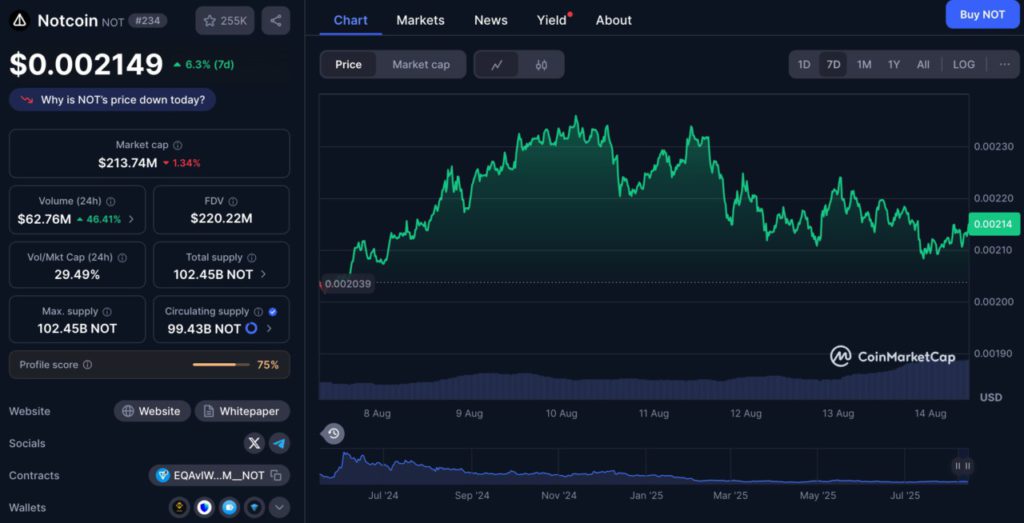Image resolution: width=1024 pixels, height=523 pixels.
Task: Click the star watchlist 255K button
Action: (225, 20)
